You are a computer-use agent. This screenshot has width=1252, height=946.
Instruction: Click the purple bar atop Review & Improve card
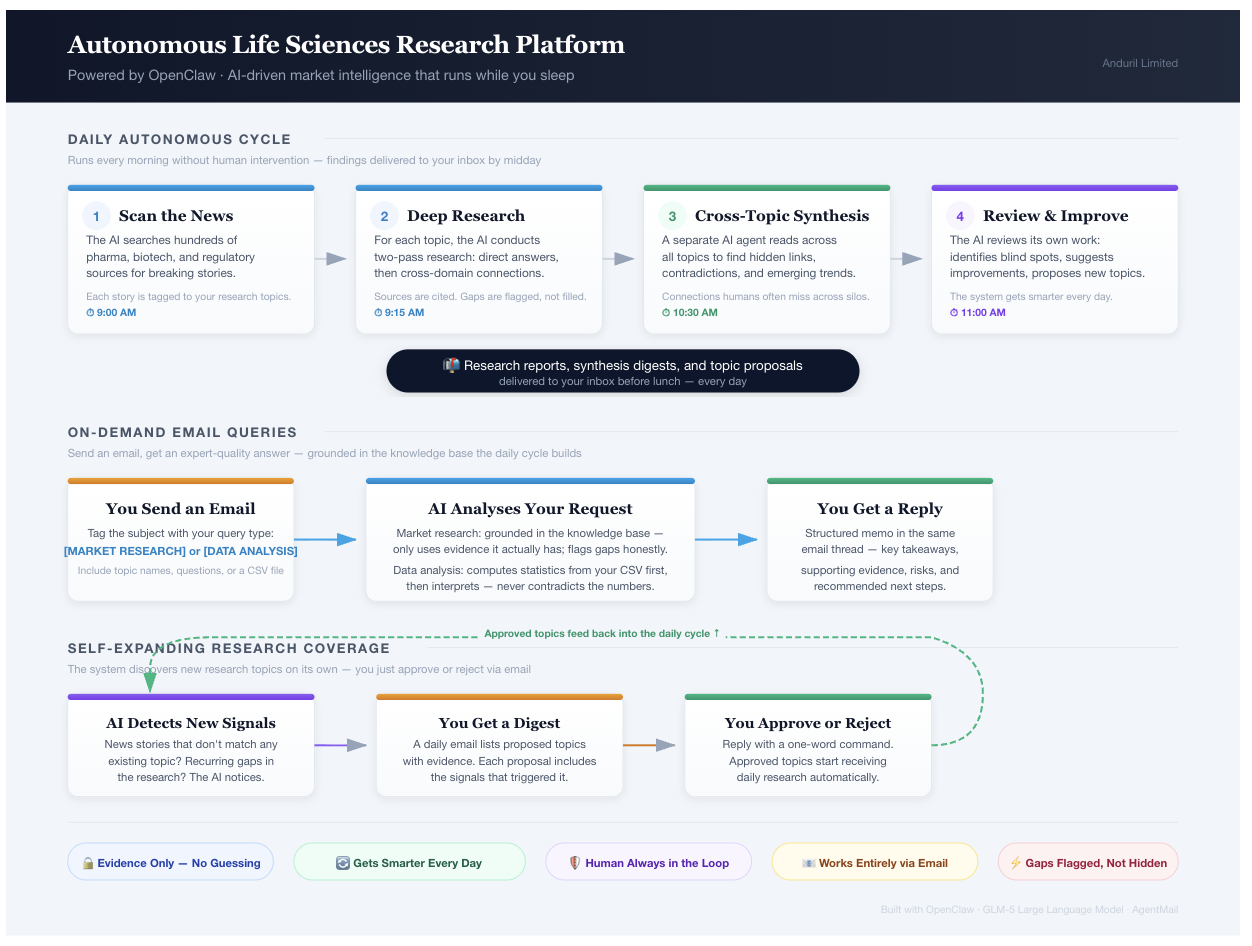[1054, 187]
